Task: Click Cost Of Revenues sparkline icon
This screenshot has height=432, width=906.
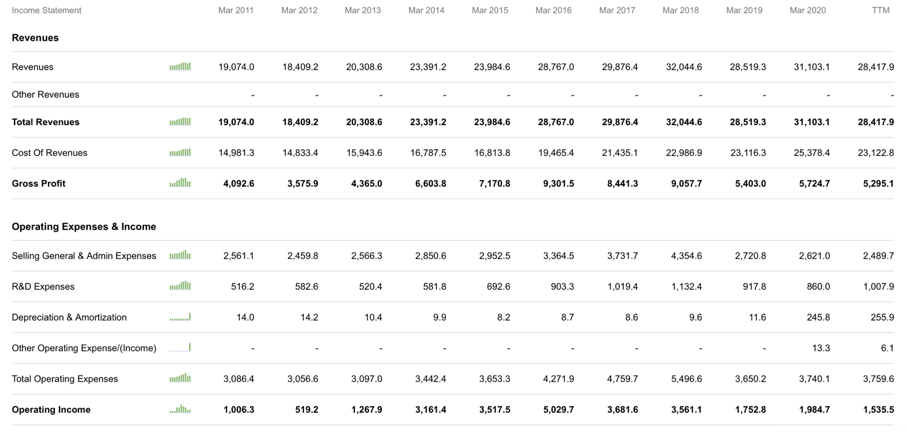Action: pos(180,152)
